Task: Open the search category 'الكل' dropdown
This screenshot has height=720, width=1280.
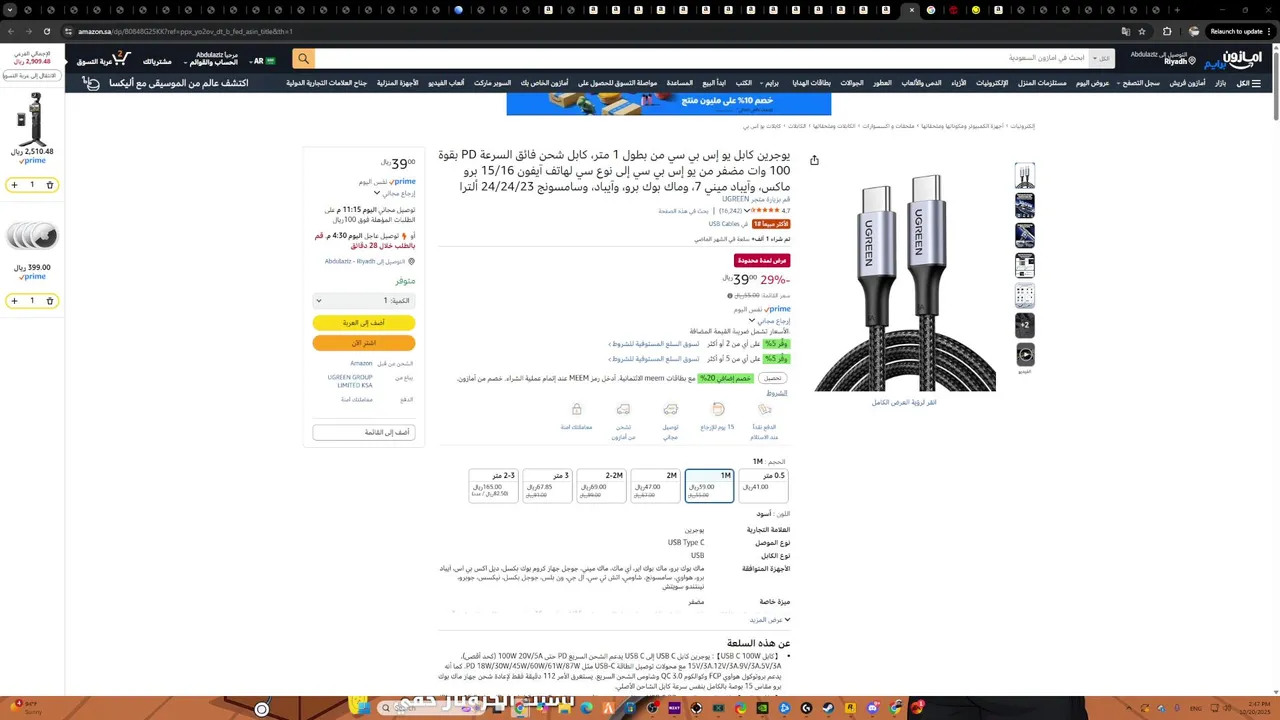Action: pos(1100,58)
